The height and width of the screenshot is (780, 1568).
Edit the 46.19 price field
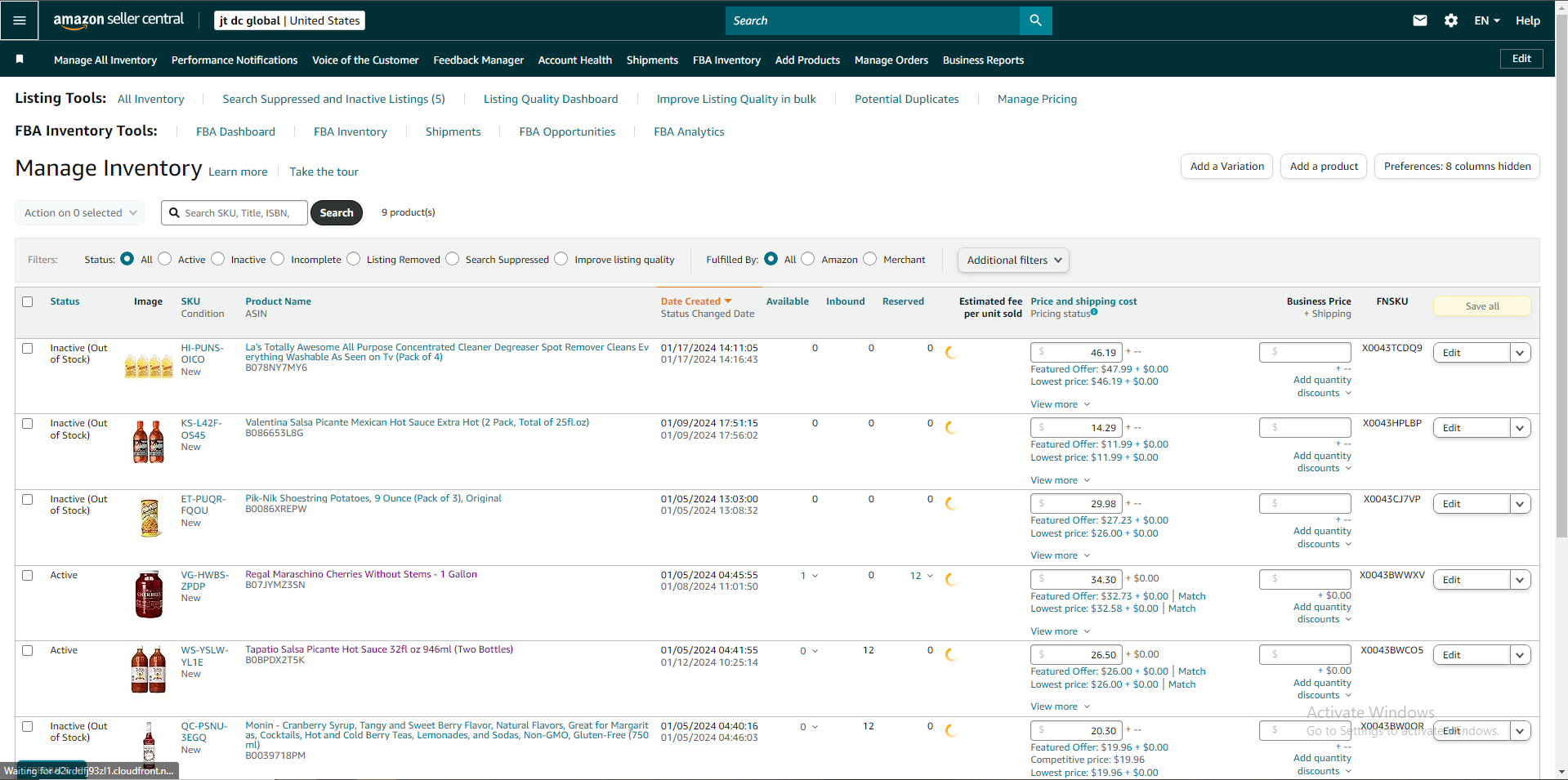coord(1076,353)
